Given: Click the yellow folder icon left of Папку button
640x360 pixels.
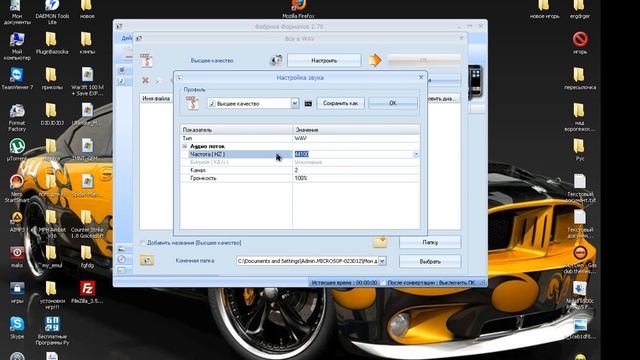Looking at the screenshot, I should (380, 242).
